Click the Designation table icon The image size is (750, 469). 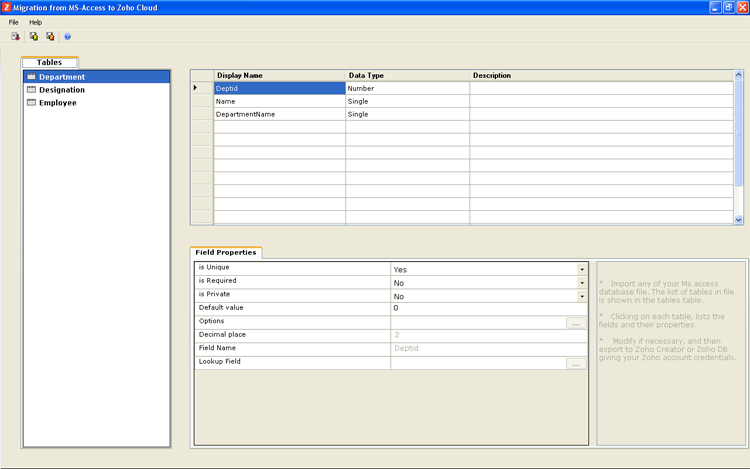coord(31,90)
